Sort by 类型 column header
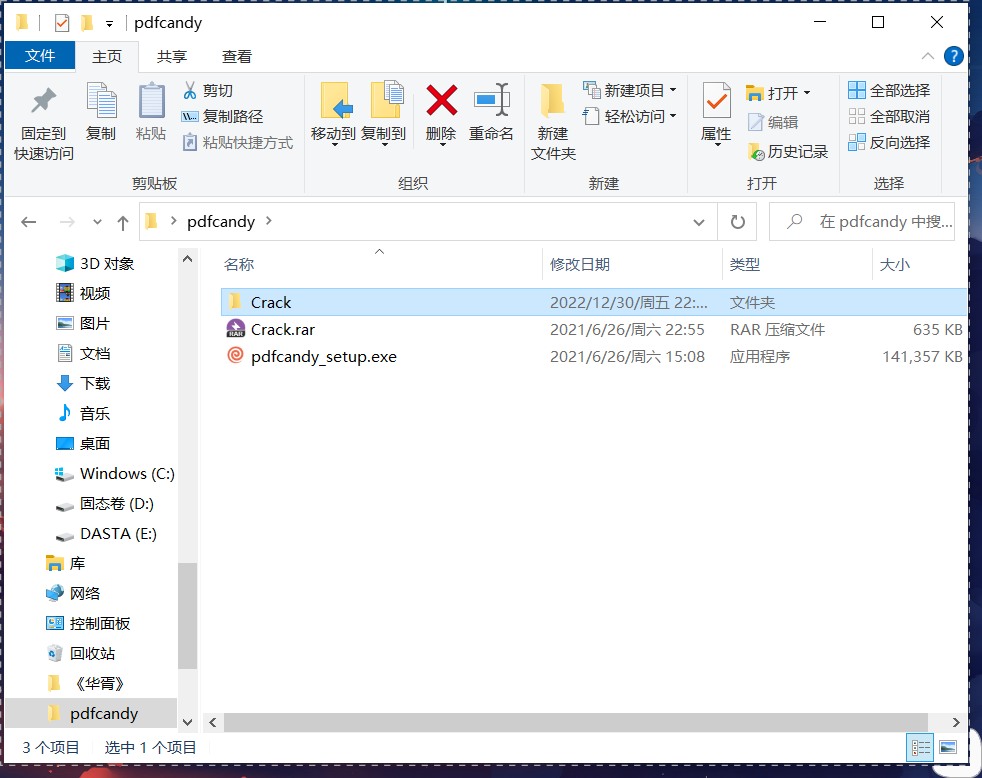The width and height of the screenshot is (982, 778). (x=797, y=264)
